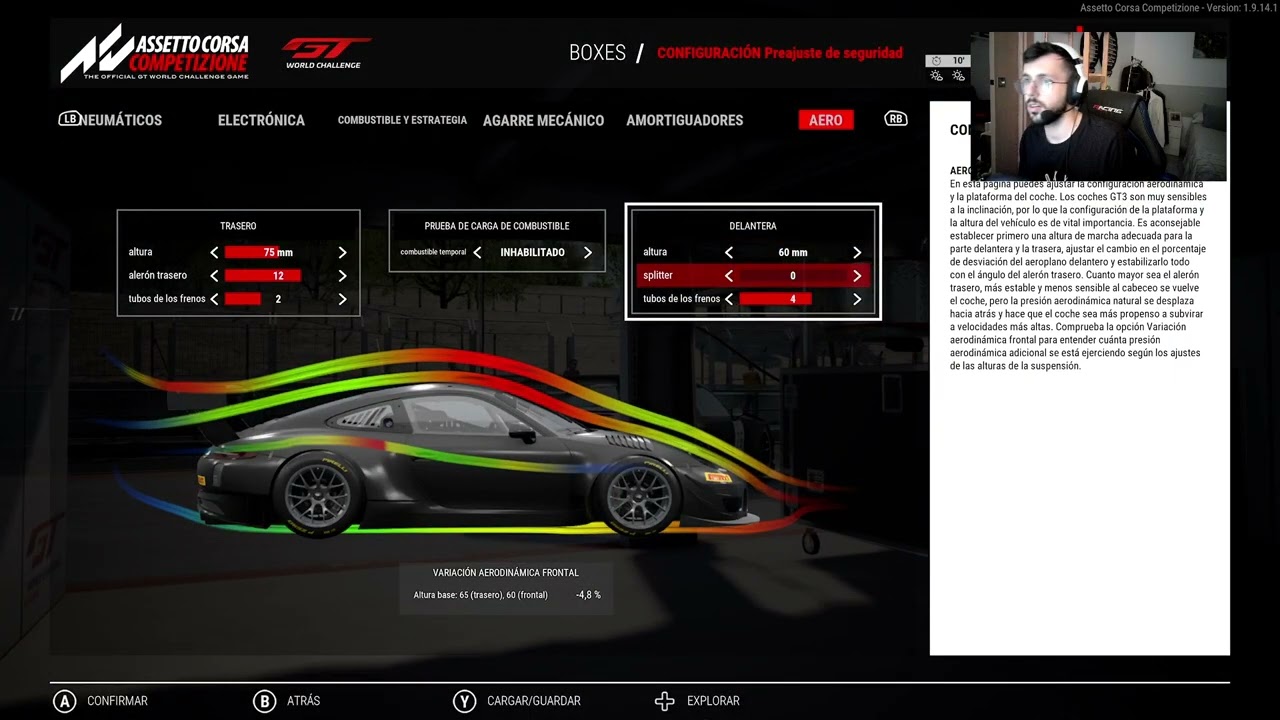Click the right weather sun icon

click(959, 76)
